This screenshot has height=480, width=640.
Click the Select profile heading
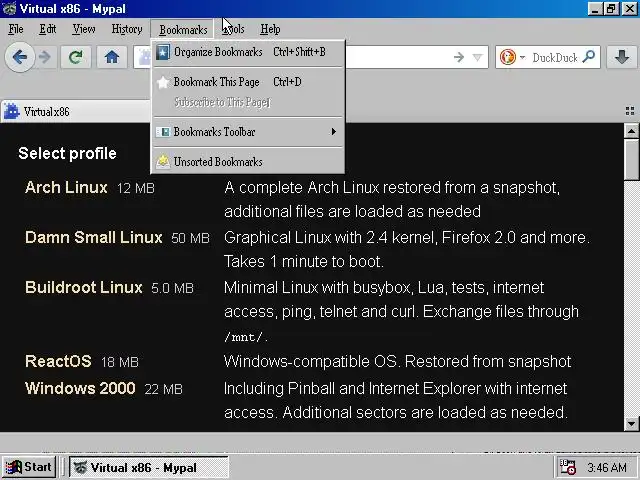pos(67,153)
